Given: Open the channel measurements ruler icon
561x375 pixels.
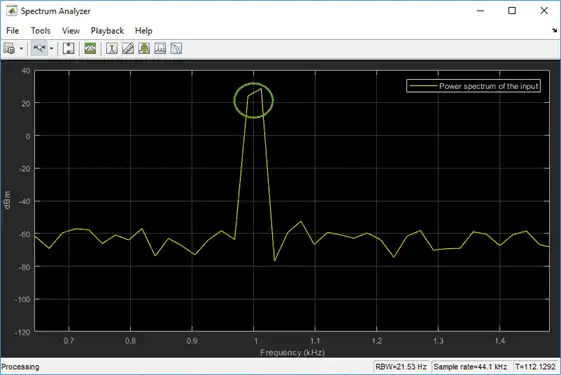Looking at the screenshot, I should (x=128, y=48).
